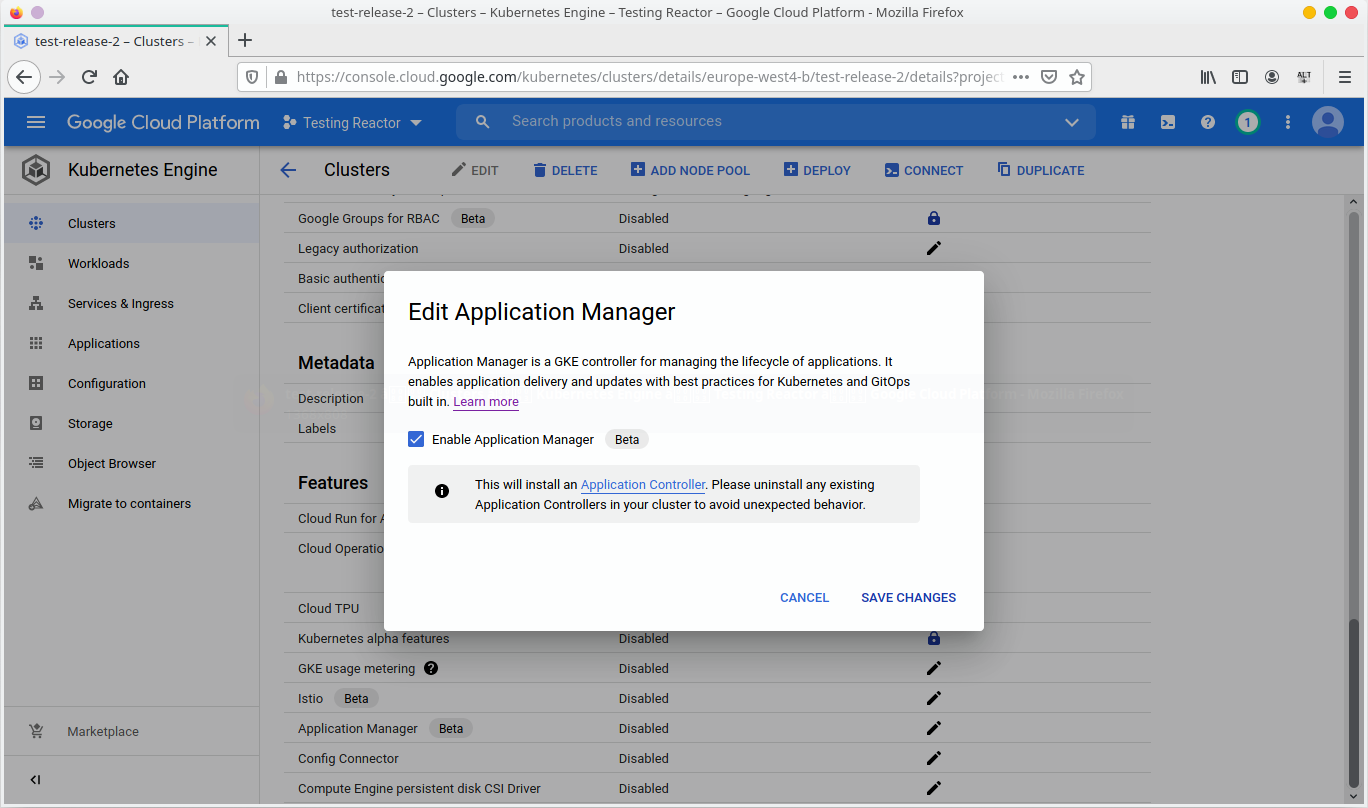Screen dimensions: 1368x808
Task: Expand the search bar dropdown arrow
Action: (1072, 122)
